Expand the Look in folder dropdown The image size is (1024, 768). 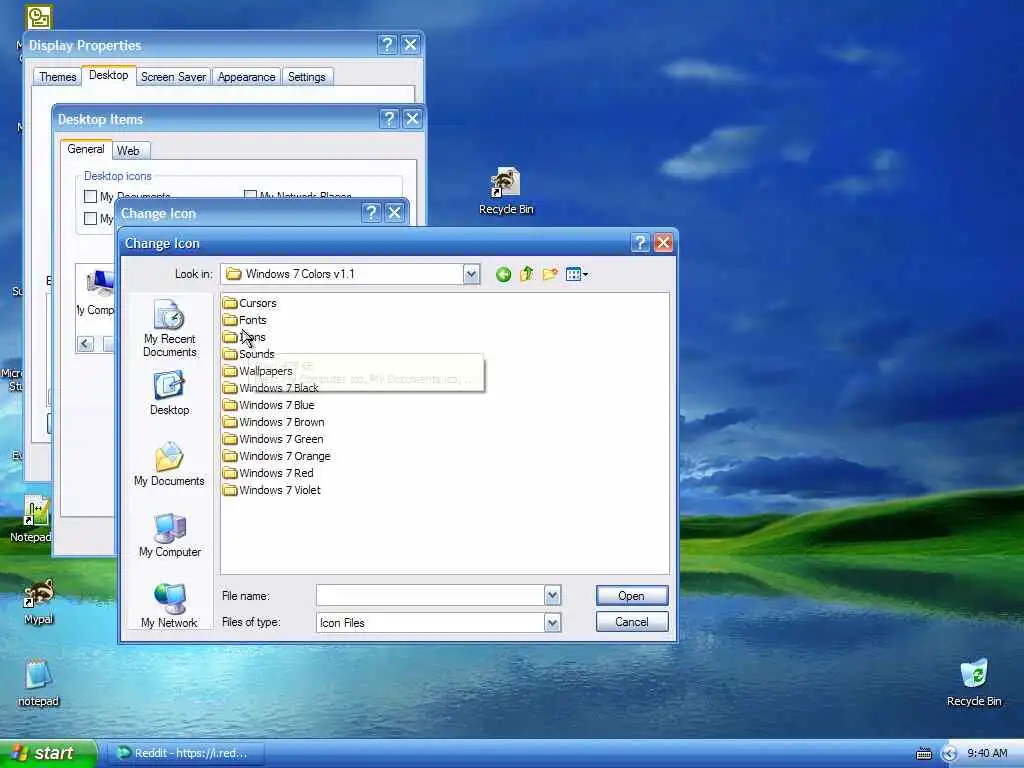pos(472,274)
